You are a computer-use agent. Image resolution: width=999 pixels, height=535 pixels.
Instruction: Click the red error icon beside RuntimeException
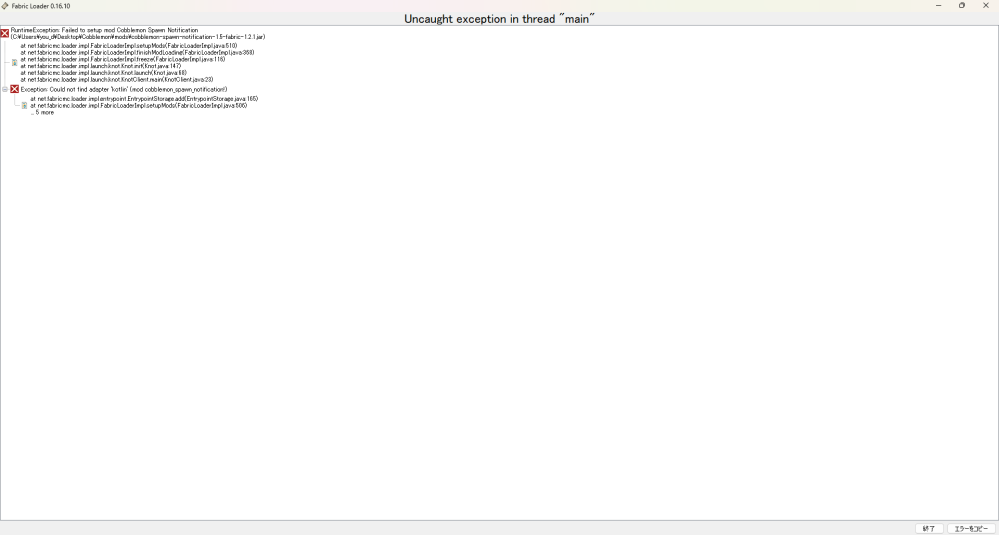pyautogui.click(x=4, y=33)
